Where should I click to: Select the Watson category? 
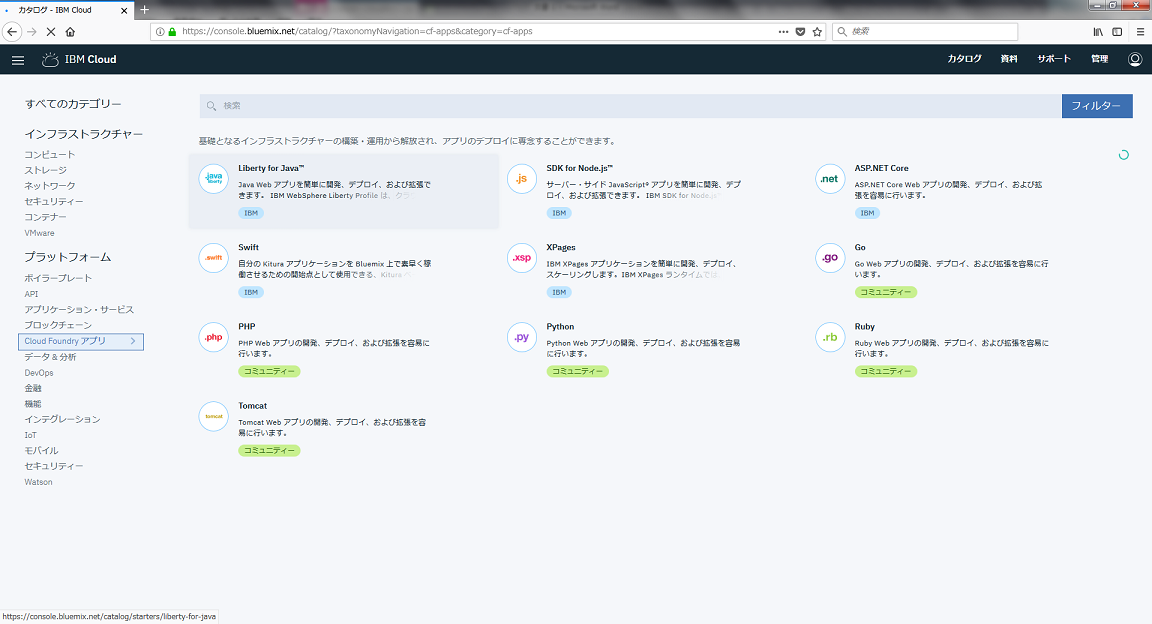pos(38,482)
